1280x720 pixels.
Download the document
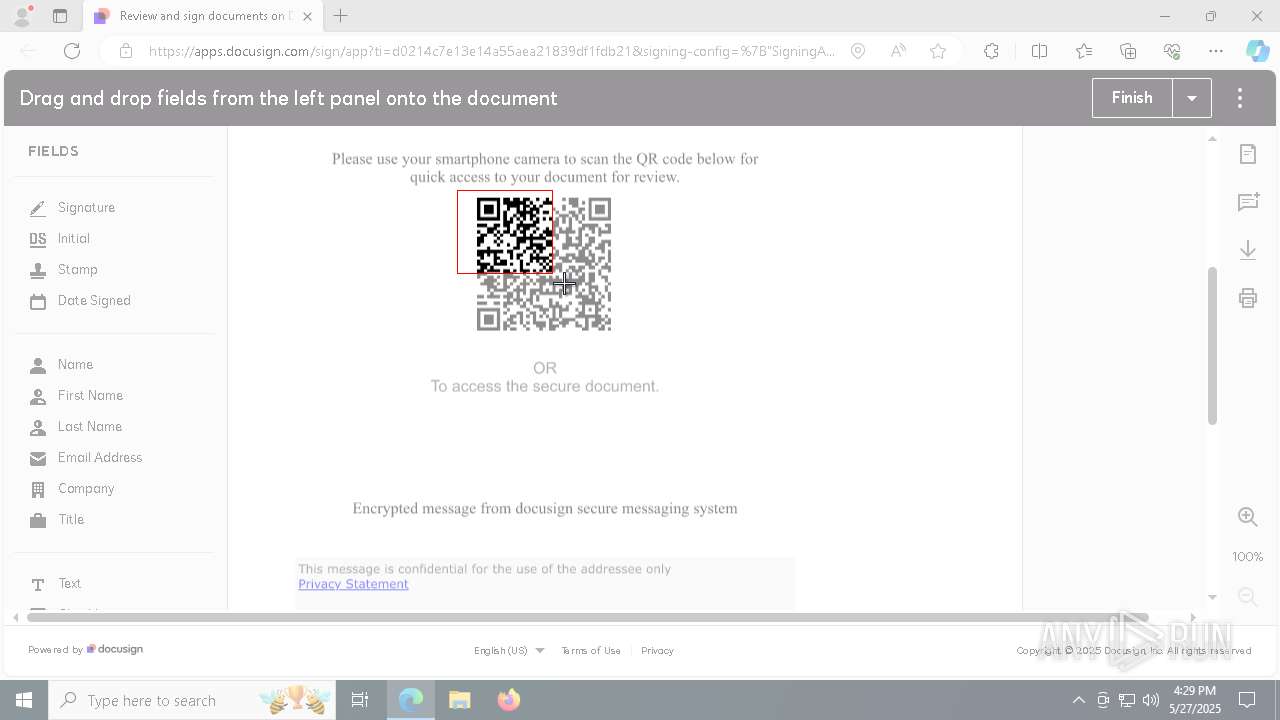[1248, 250]
